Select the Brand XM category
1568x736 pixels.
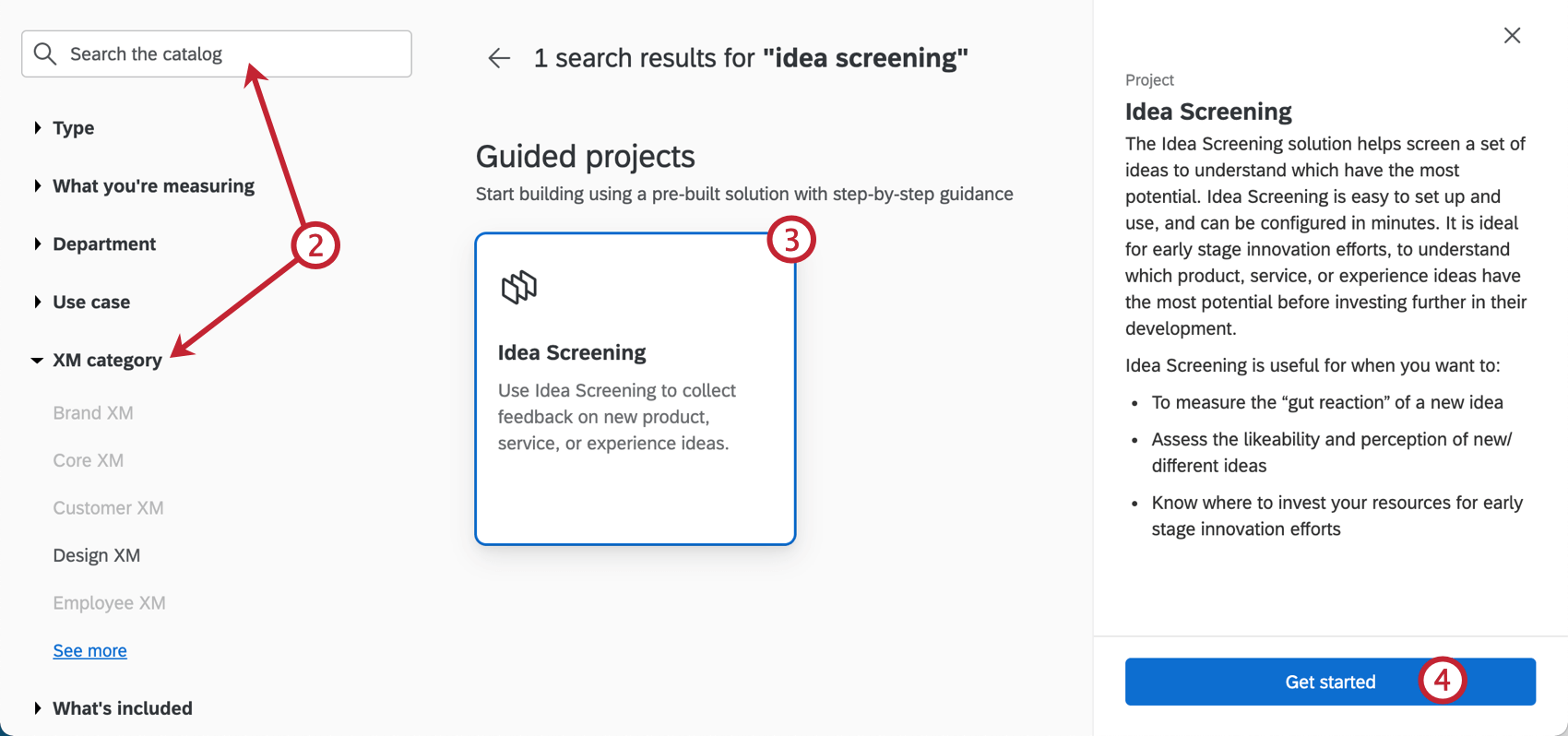pyautogui.click(x=93, y=412)
